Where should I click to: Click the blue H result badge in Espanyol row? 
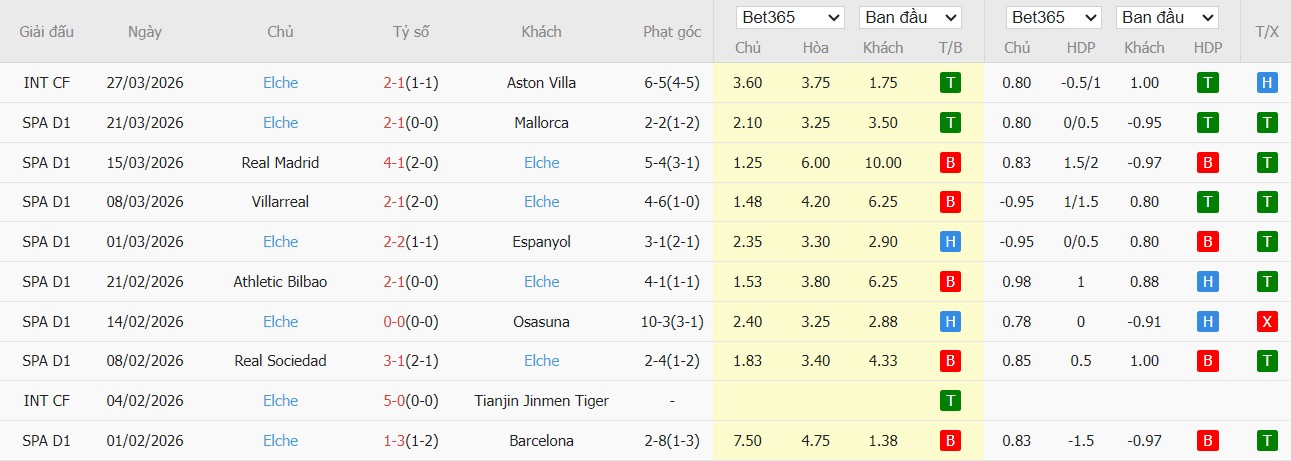[x=950, y=242]
